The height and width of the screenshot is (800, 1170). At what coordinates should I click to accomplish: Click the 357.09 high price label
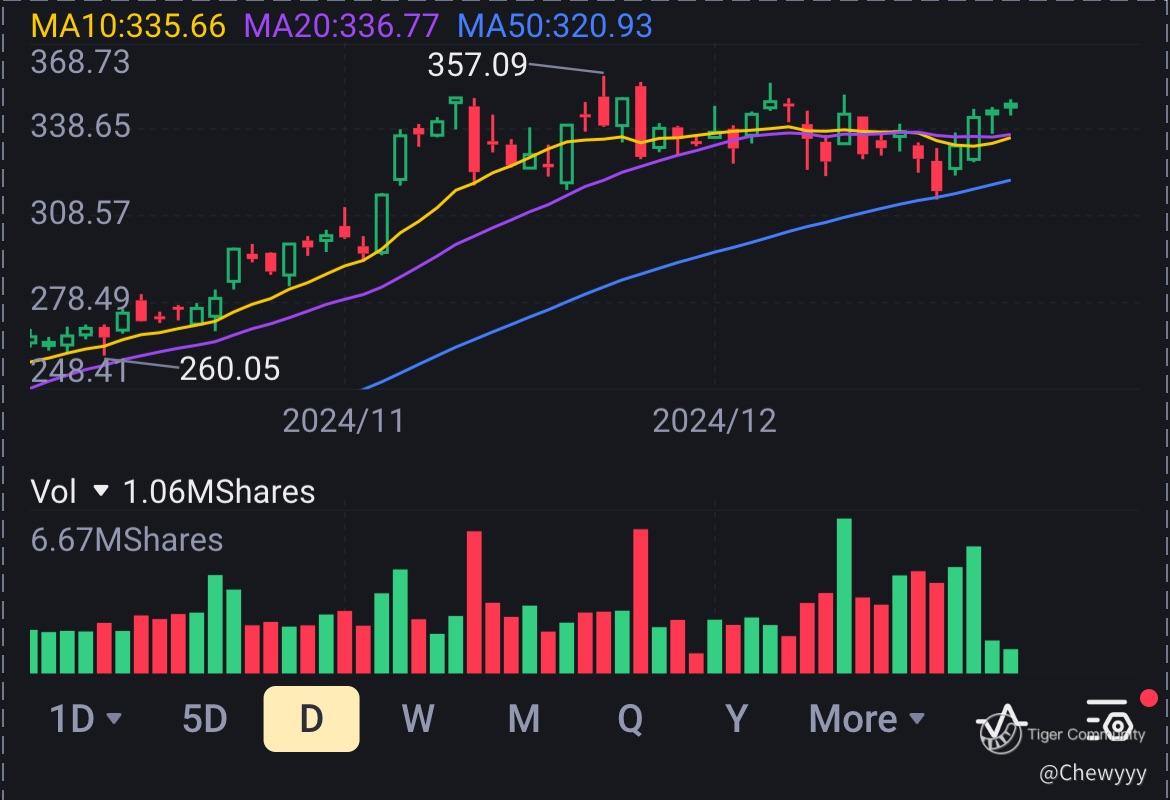pyautogui.click(x=478, y=65)
